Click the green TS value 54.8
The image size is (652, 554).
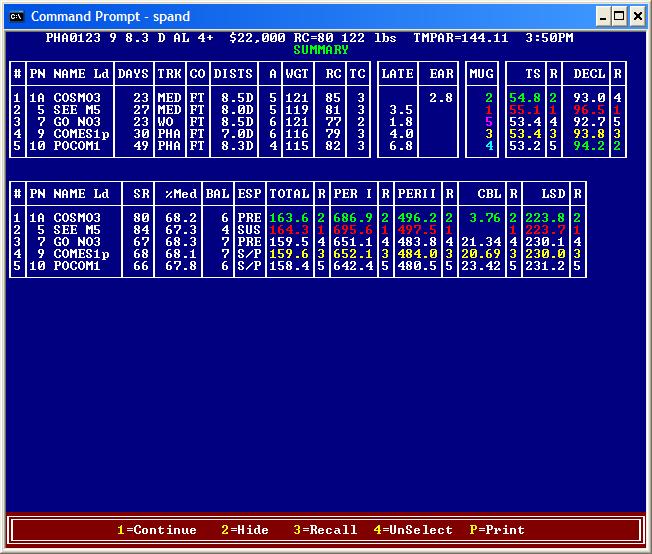click(525, 98)
